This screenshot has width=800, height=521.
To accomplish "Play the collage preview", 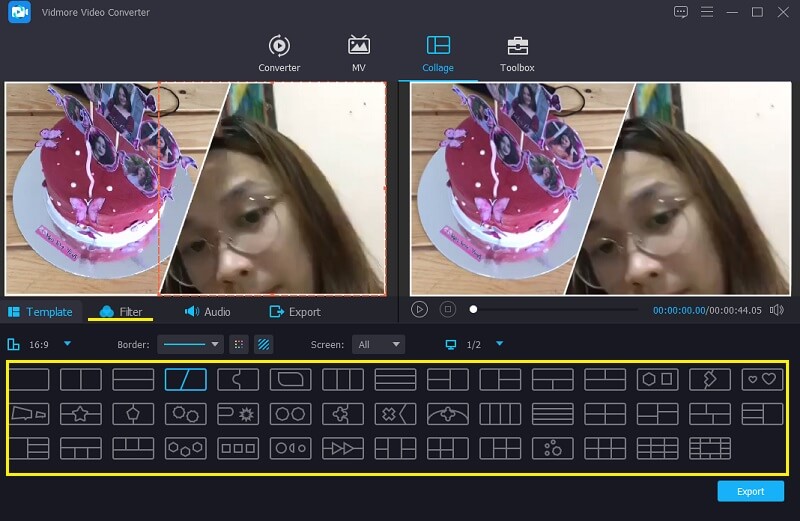I will coord(420,310).
